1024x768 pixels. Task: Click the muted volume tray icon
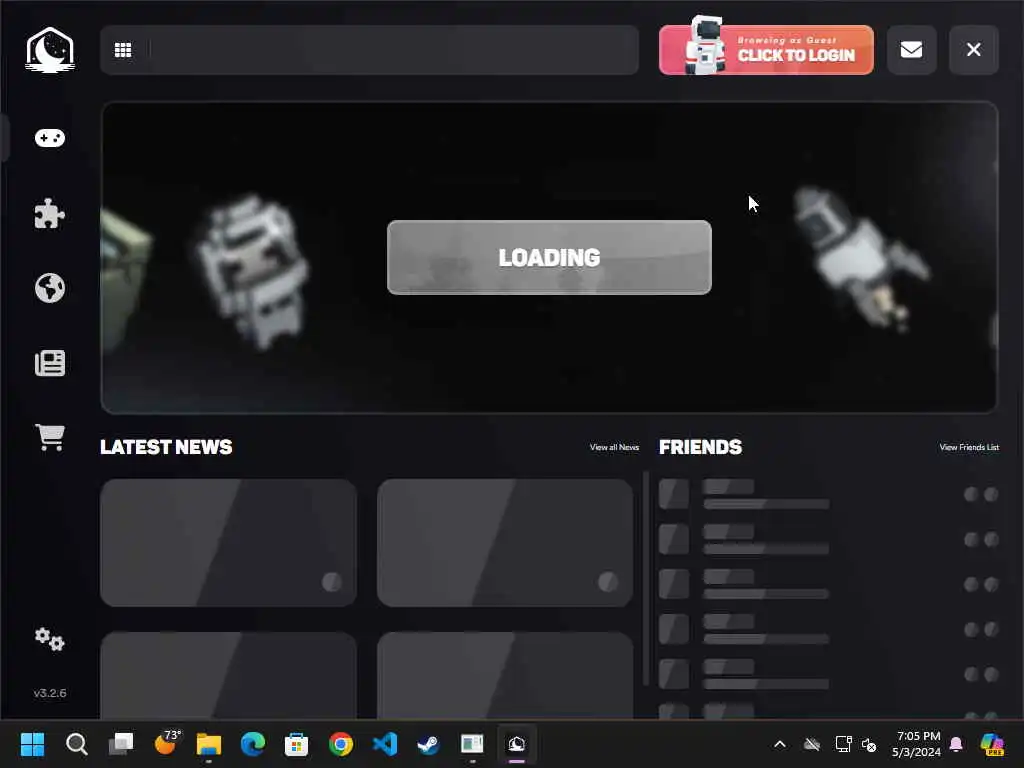[x=869, y=744]
